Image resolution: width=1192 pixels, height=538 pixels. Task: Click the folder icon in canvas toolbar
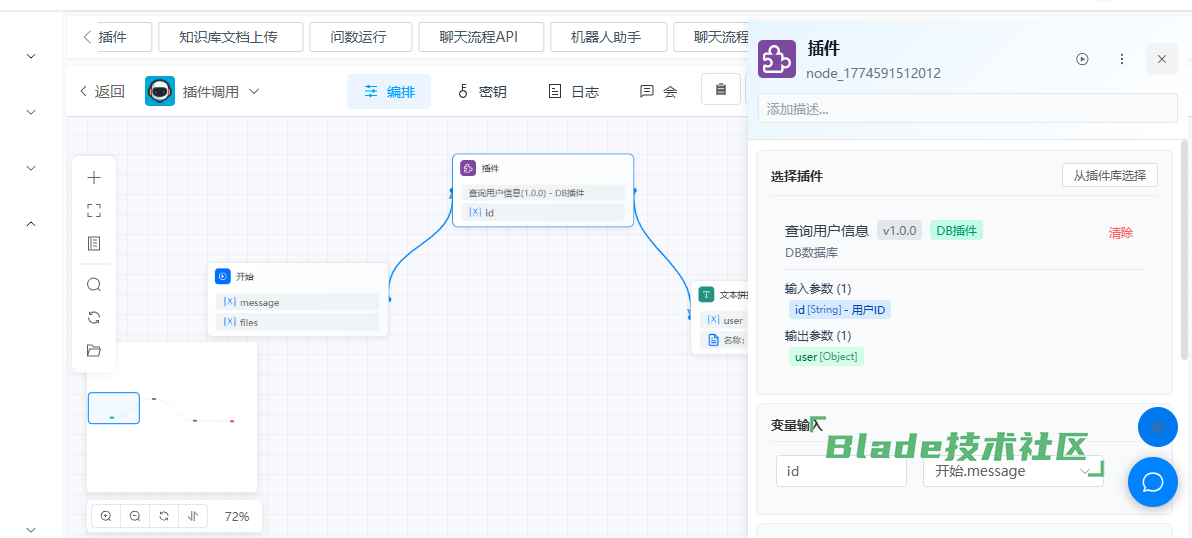click(94, 350)
